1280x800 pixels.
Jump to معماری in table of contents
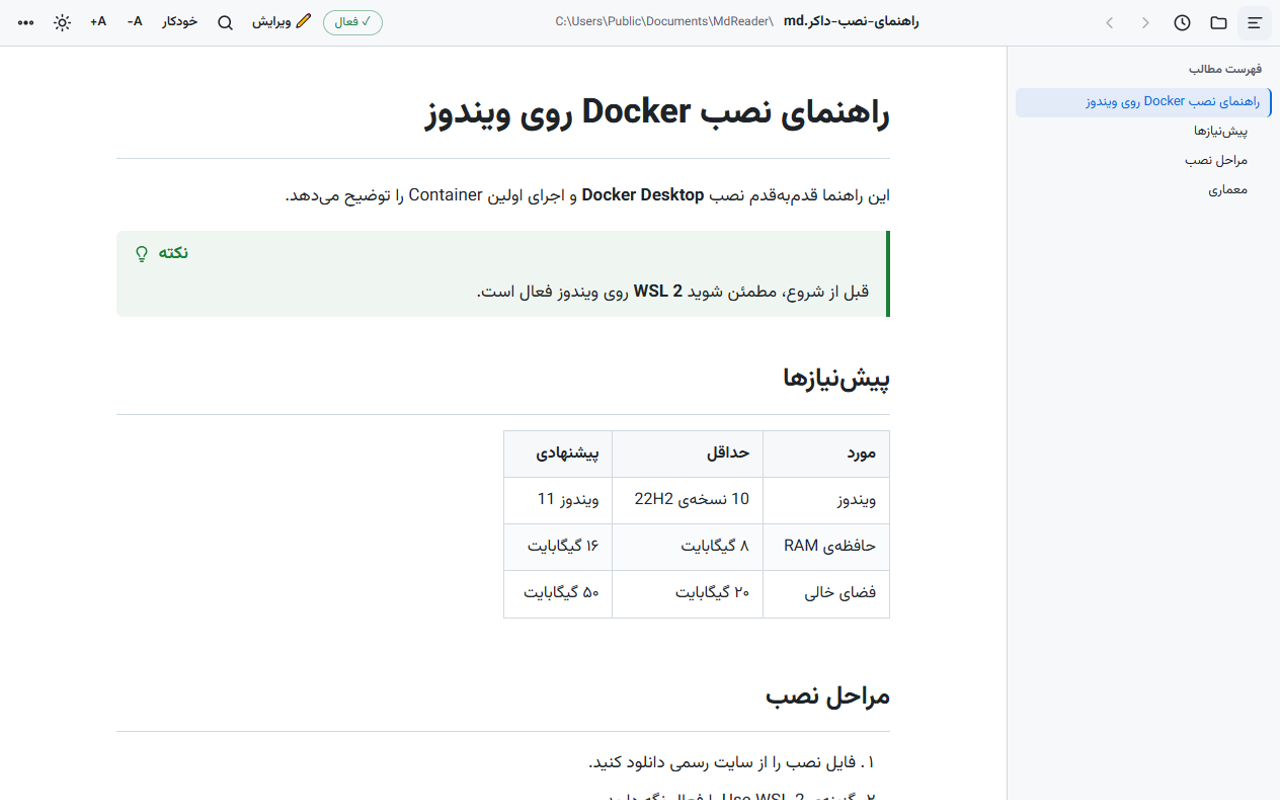pyautogui.click(x=1228, y=189)
